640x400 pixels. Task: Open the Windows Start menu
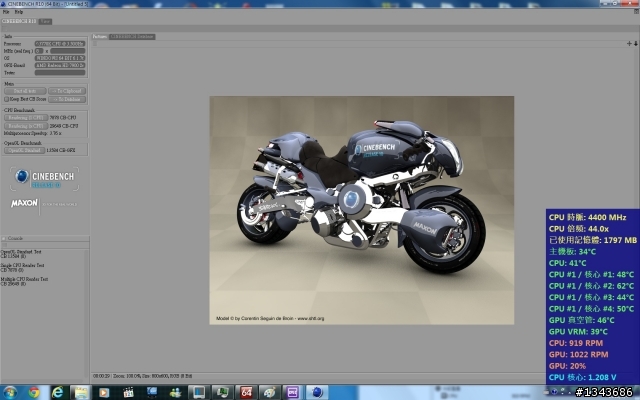click(9, 393)
